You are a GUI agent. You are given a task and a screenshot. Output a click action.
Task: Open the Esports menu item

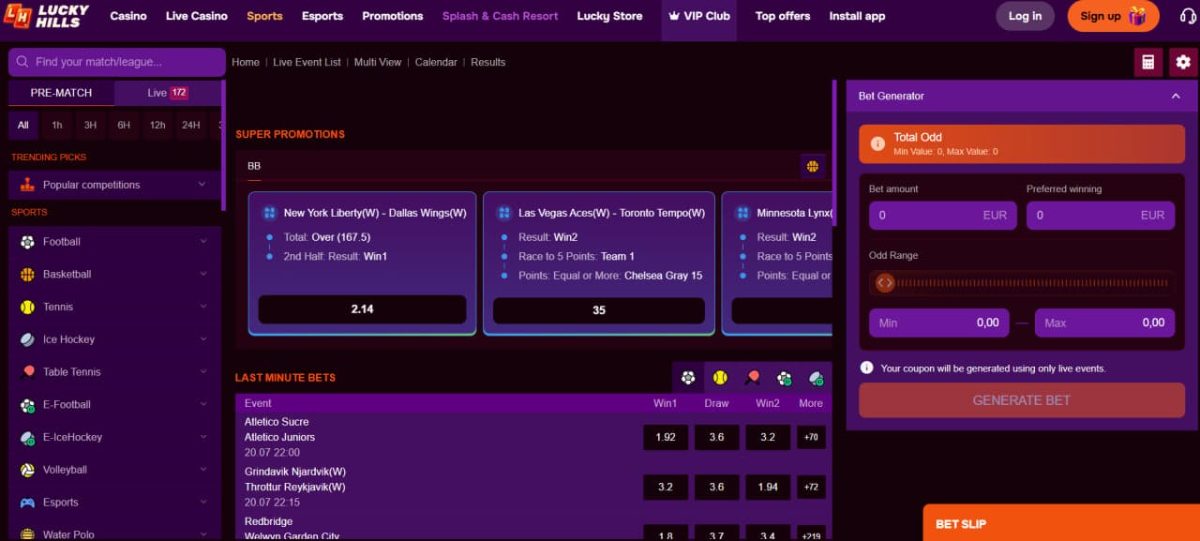click(x=322, y=16)
